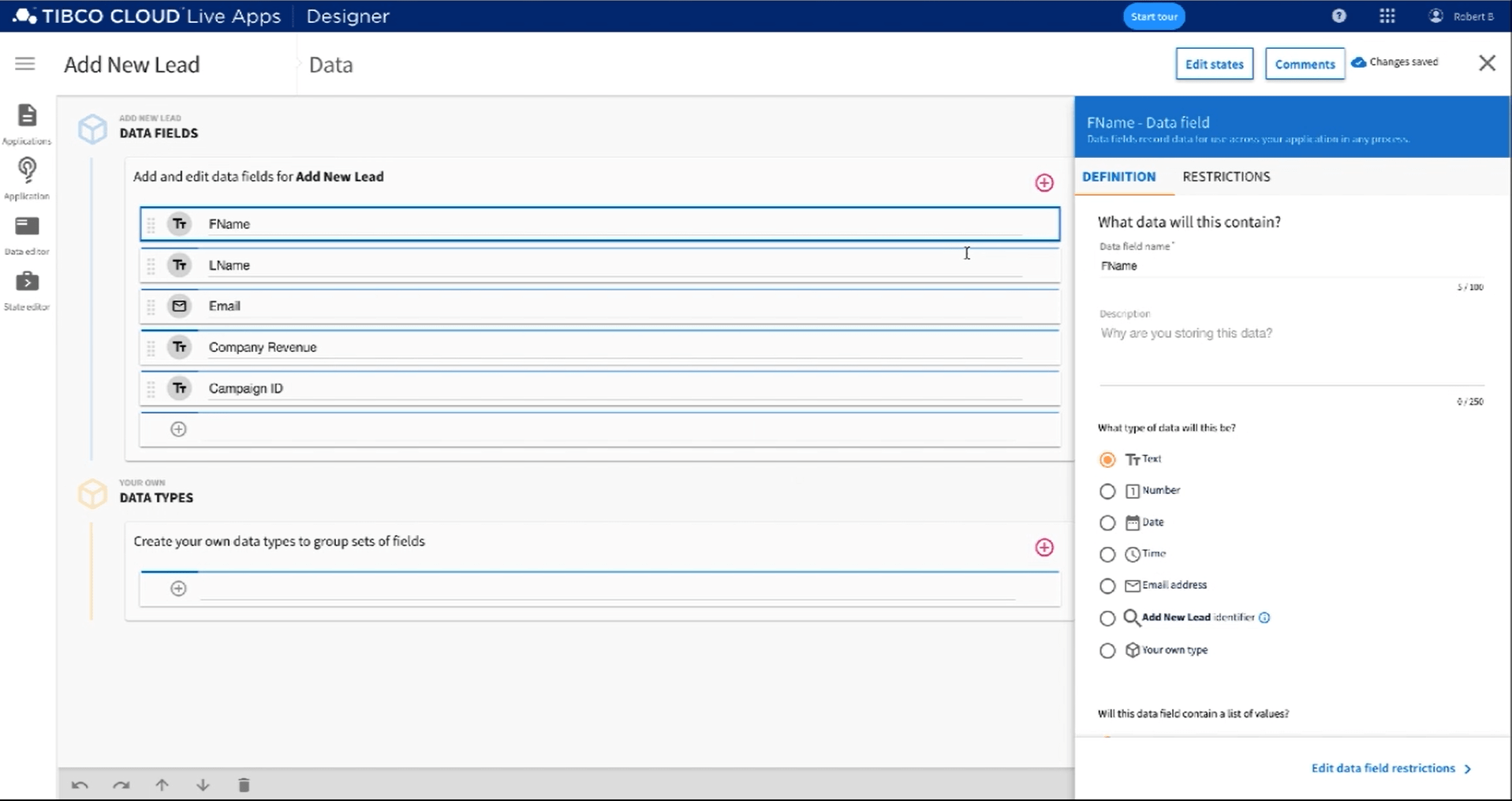Delete selected field with trash icon
The image size is (1512, 801).
click(x=244, y=785)
